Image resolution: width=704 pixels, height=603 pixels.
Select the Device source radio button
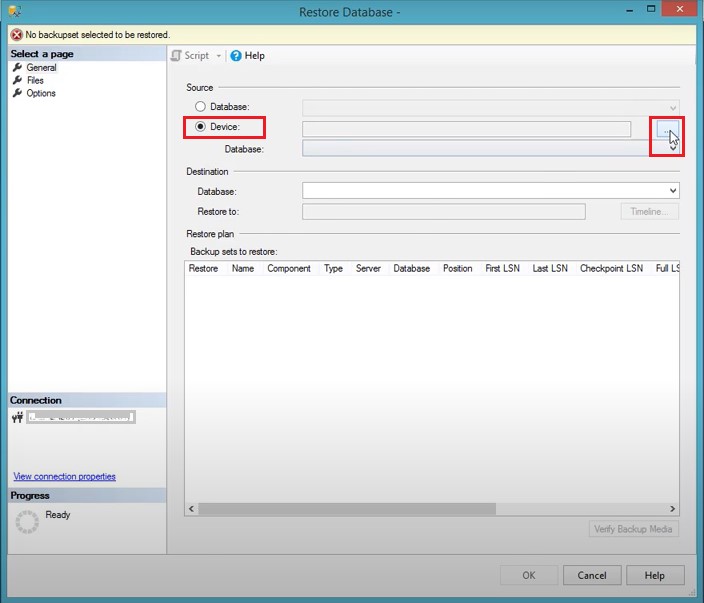pos(201,128)
